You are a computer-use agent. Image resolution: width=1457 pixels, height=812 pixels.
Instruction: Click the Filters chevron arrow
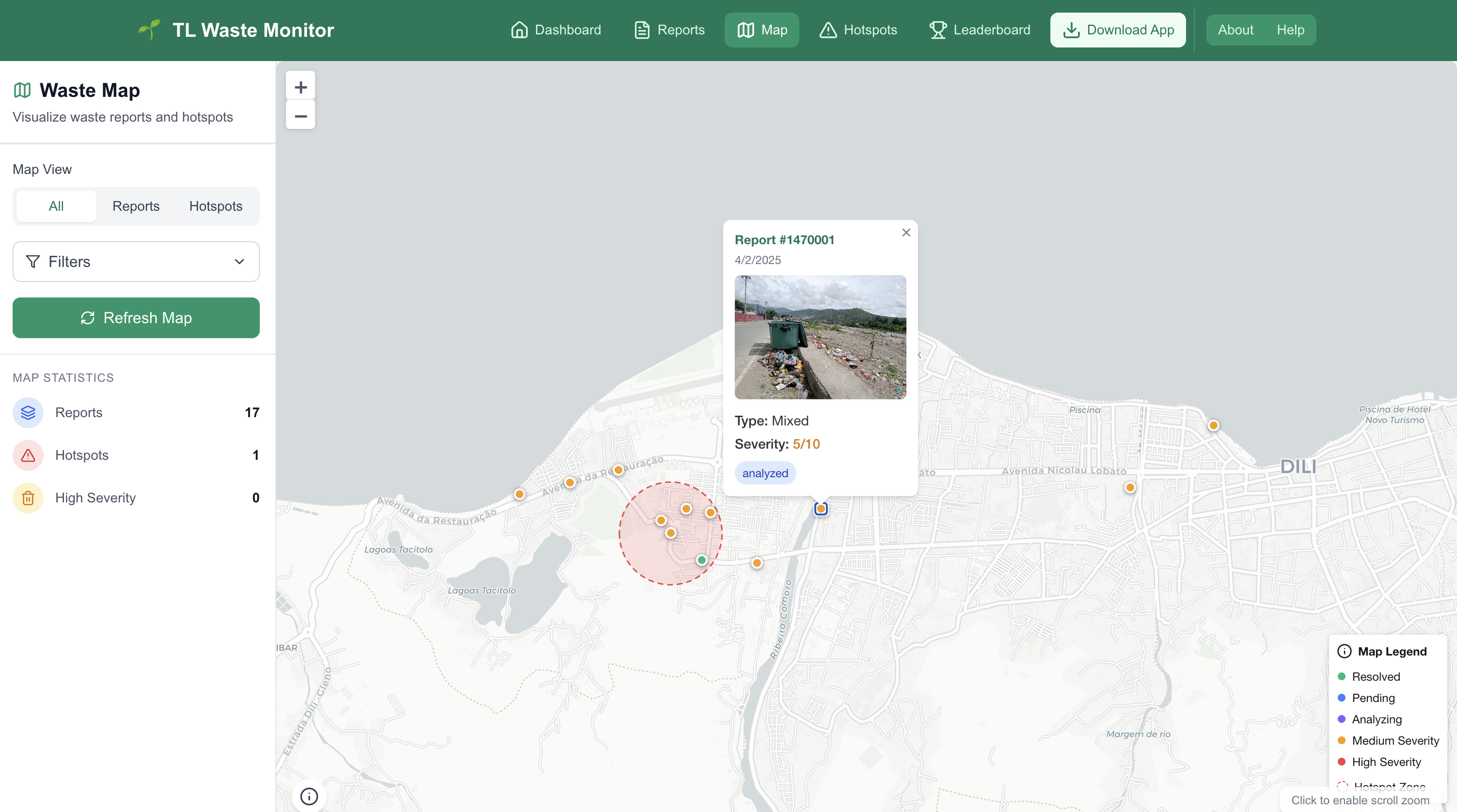pyautogui.click(x=239, y=262)
